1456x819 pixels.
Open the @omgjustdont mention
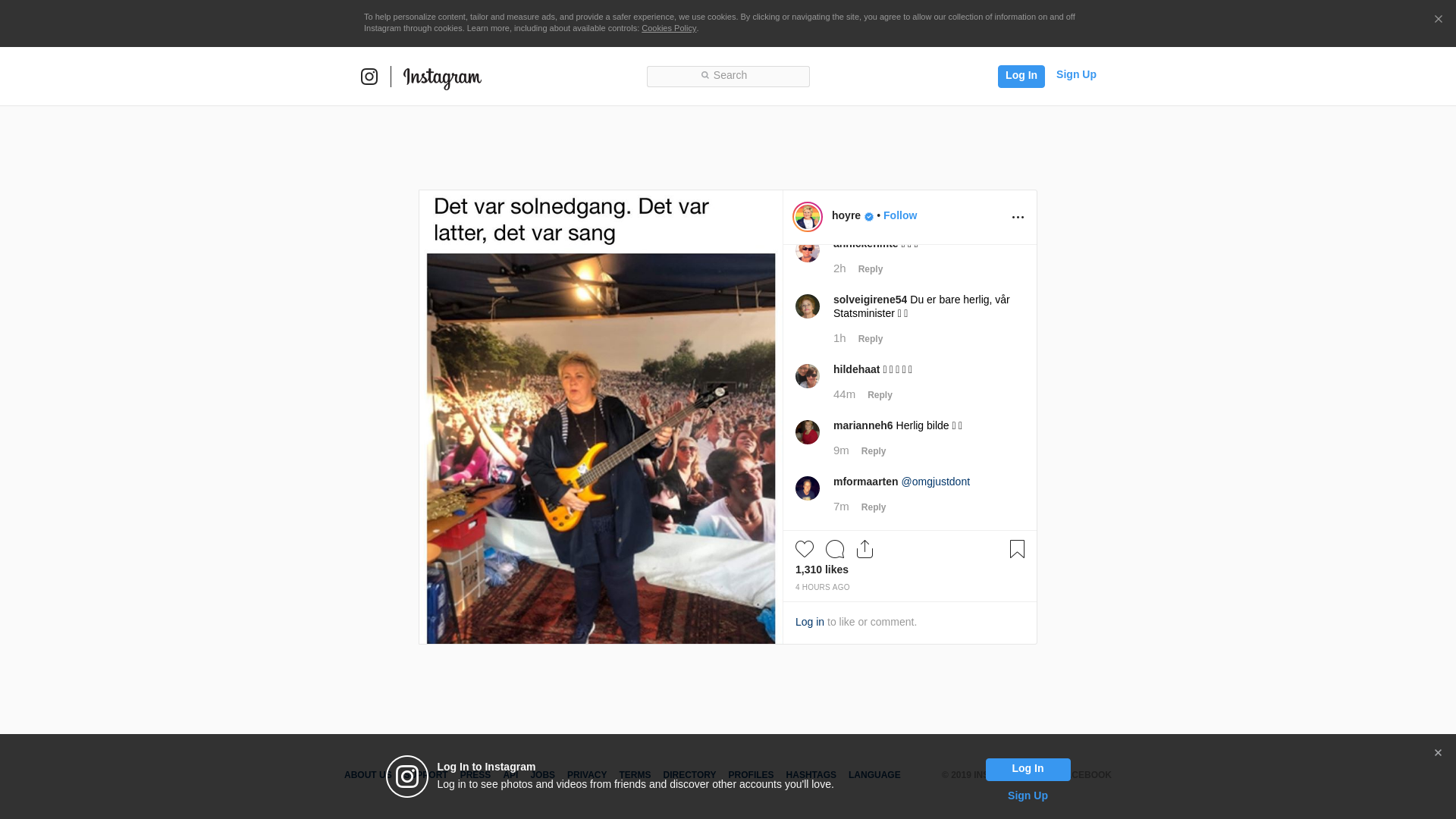(x=935, y=482)
